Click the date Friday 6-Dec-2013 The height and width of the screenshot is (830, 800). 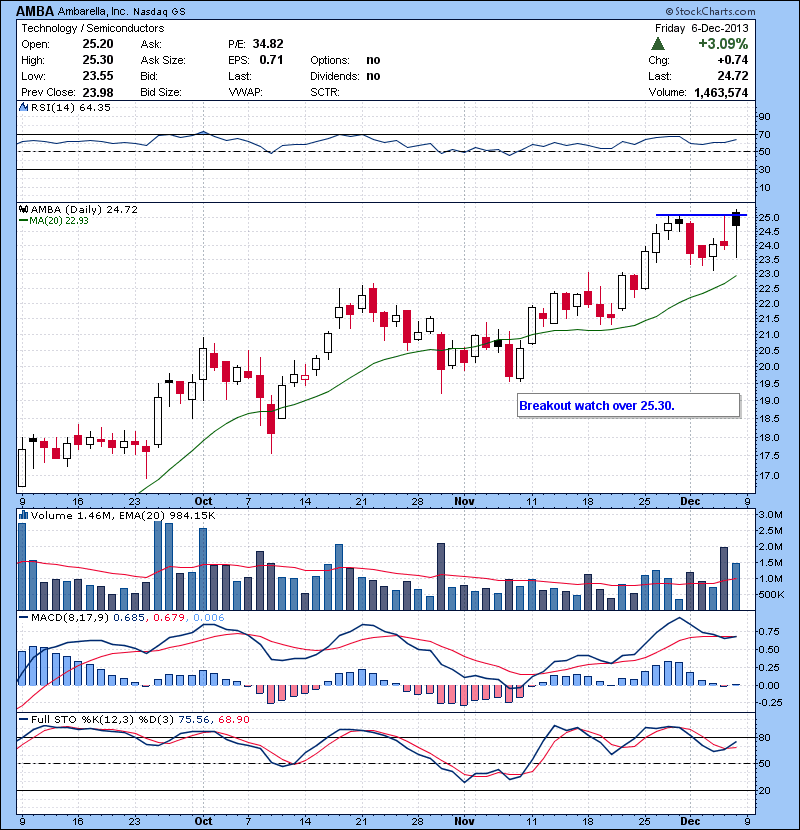click(702, 28)
